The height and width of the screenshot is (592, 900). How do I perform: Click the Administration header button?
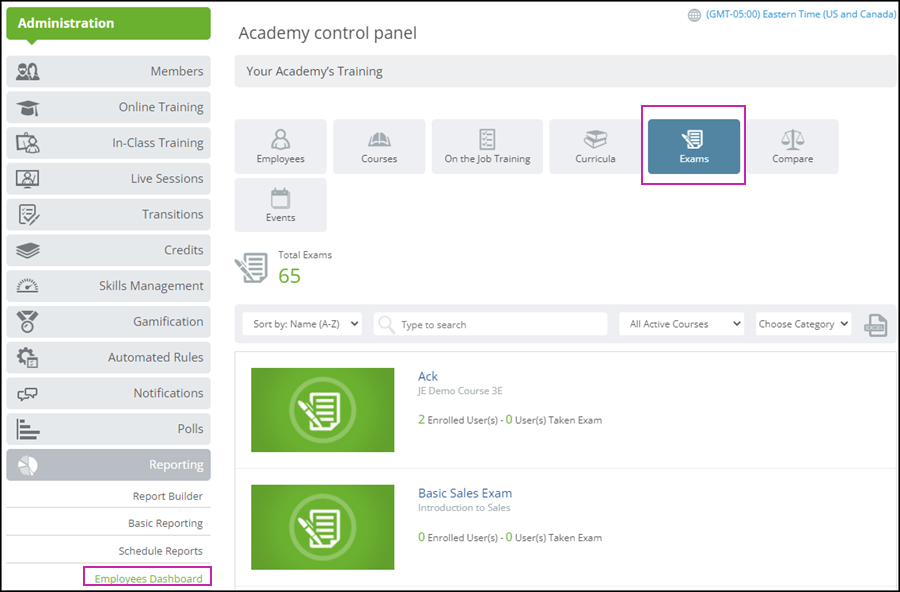tap(108, 24)
